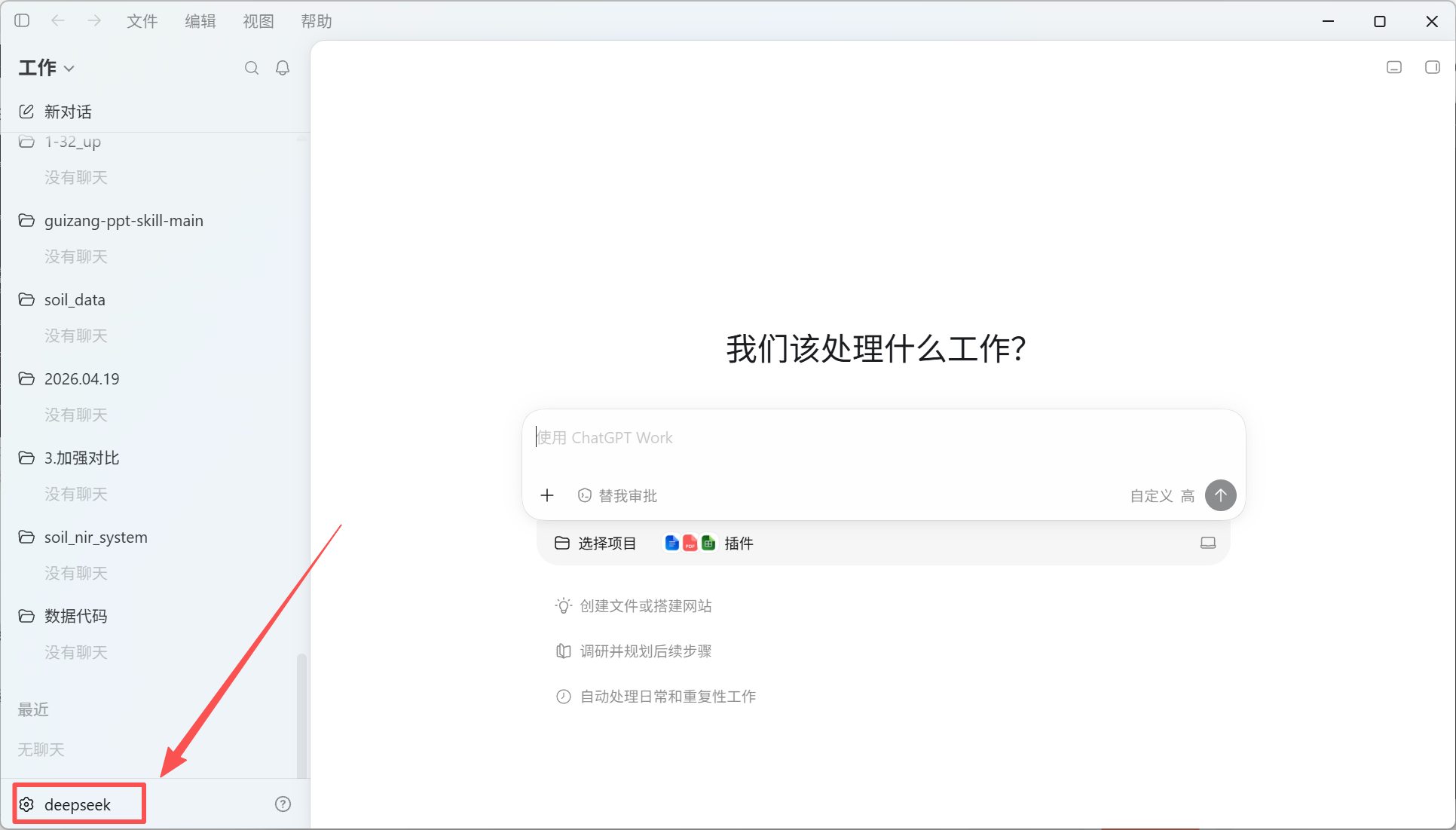Viewport: 1456px width, 830px height.
Task: Toggle the right side panel icon
Action: pos(1433,67)
